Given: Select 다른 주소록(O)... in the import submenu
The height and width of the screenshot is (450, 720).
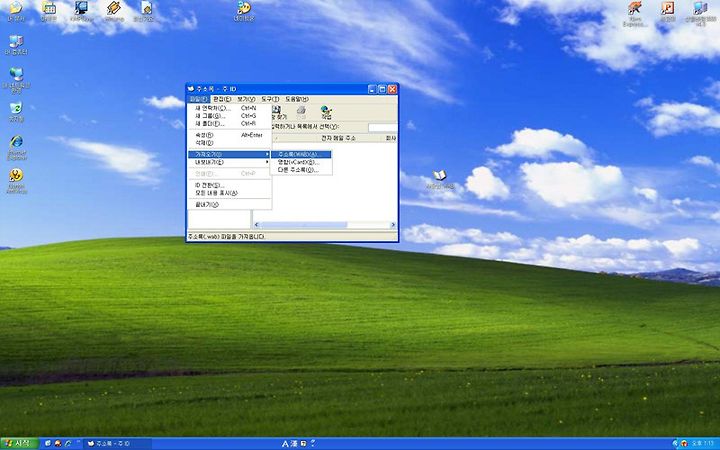Looking at the screenshot, I should pyautogui.click(x=301, y=170).
